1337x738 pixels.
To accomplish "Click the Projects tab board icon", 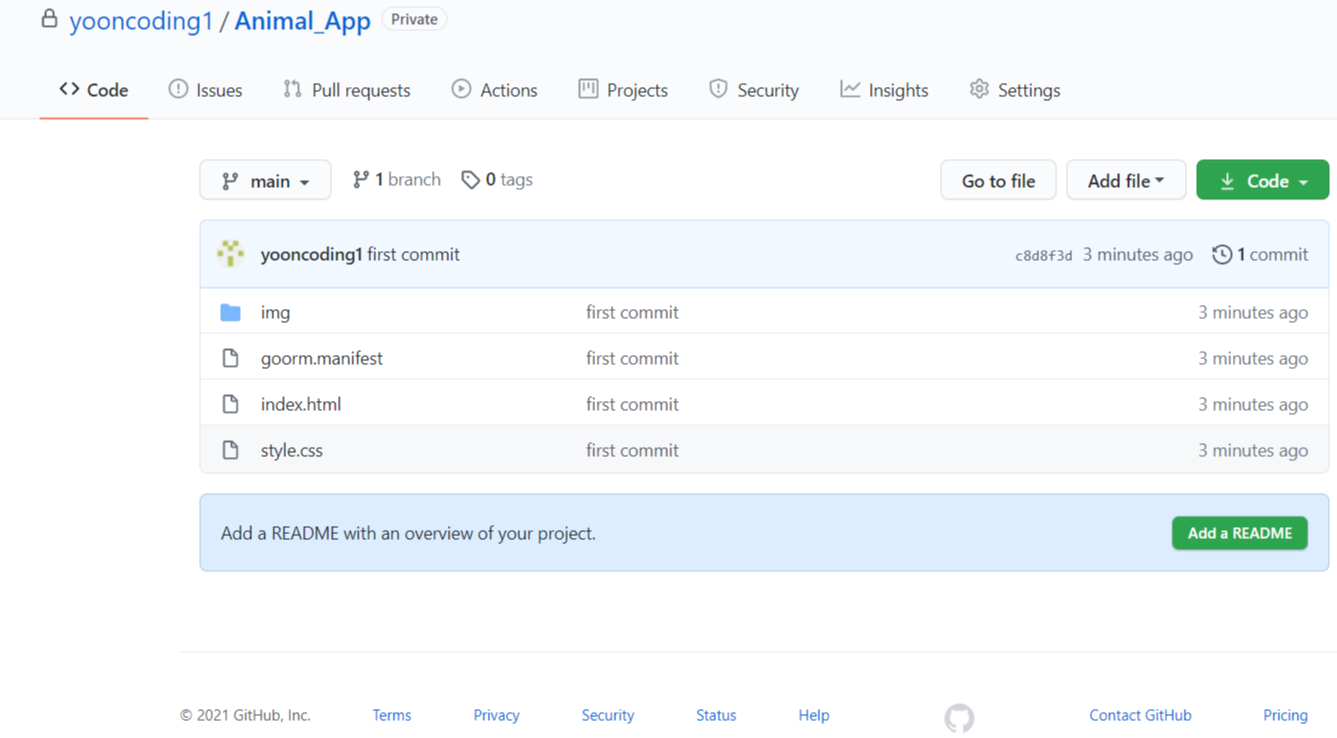I will 588,89.
